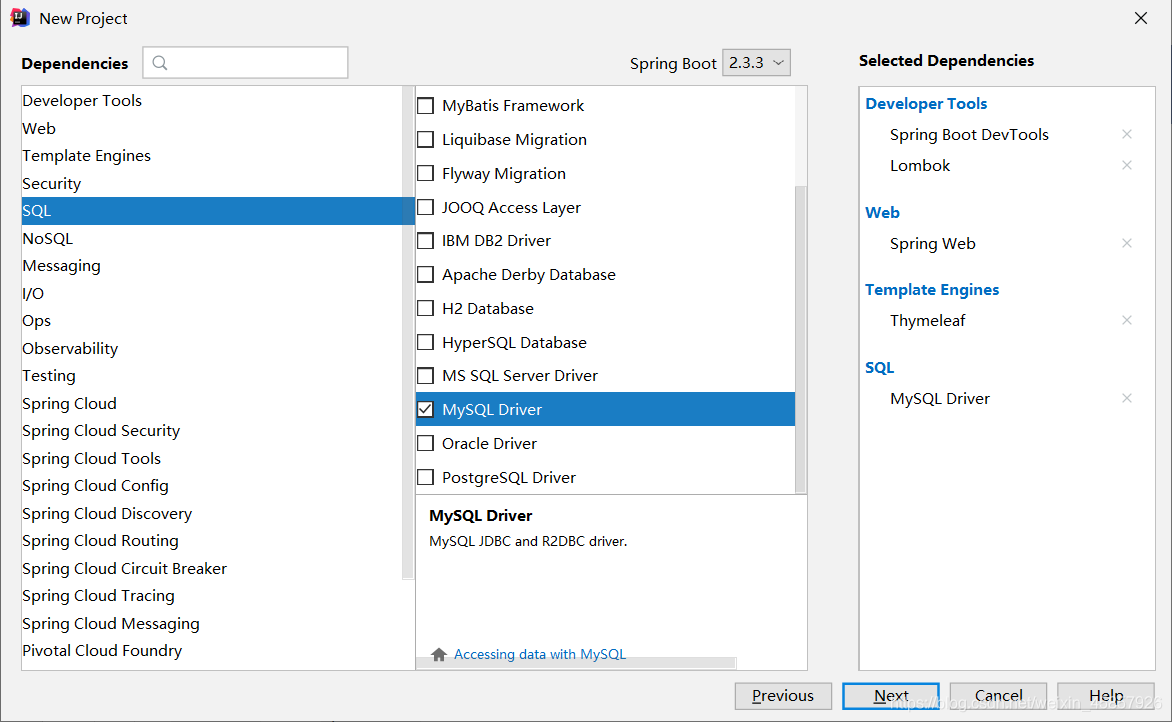The width and height of the screenshot is (1172, 722).
Task: Click the Cancel button
Action: 999,696
